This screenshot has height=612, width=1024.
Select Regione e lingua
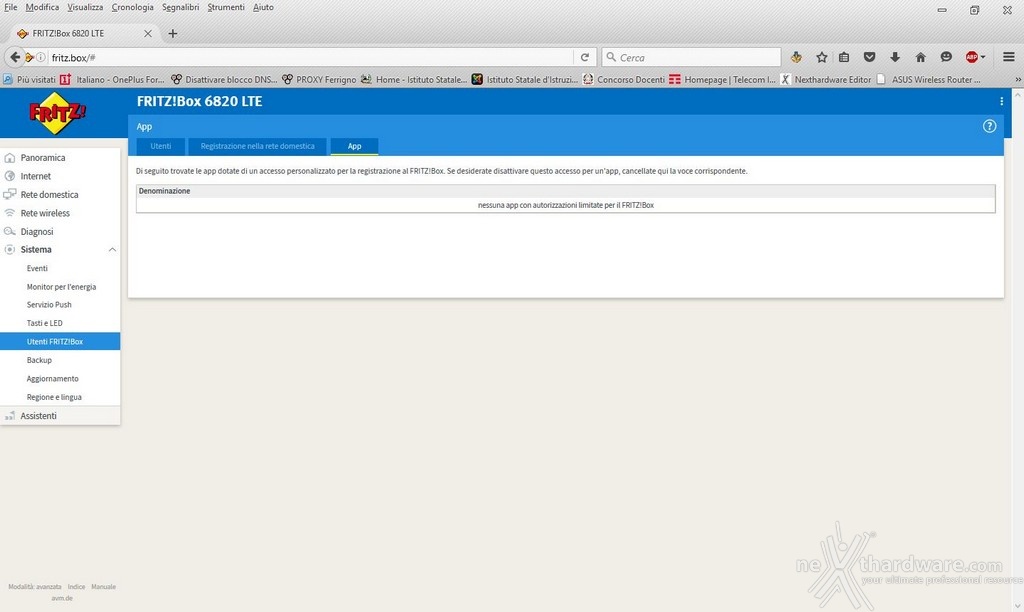coord(54,397)
